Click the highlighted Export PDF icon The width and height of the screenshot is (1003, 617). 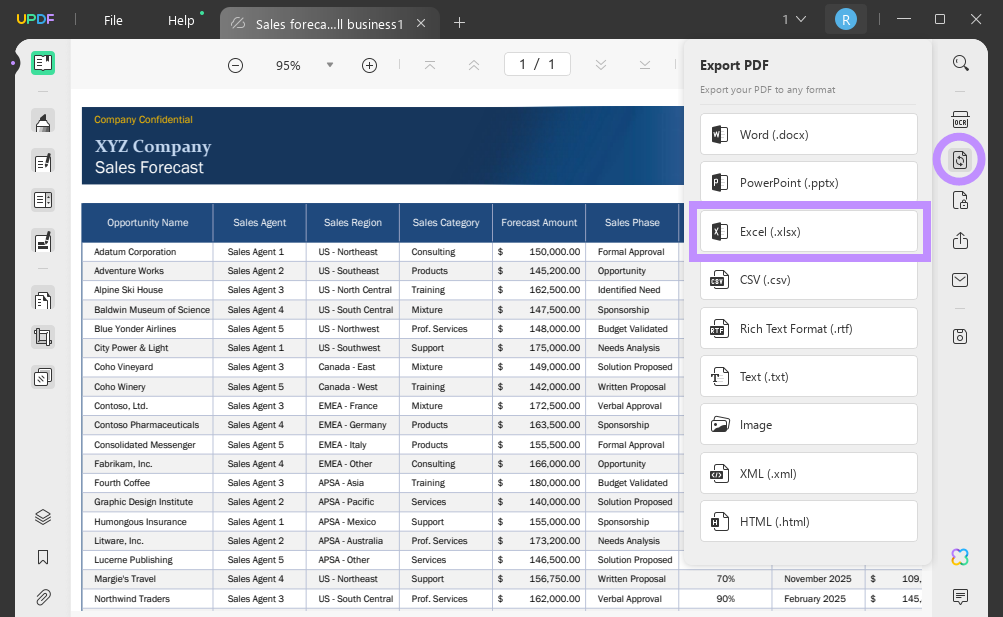click(959, 159)
